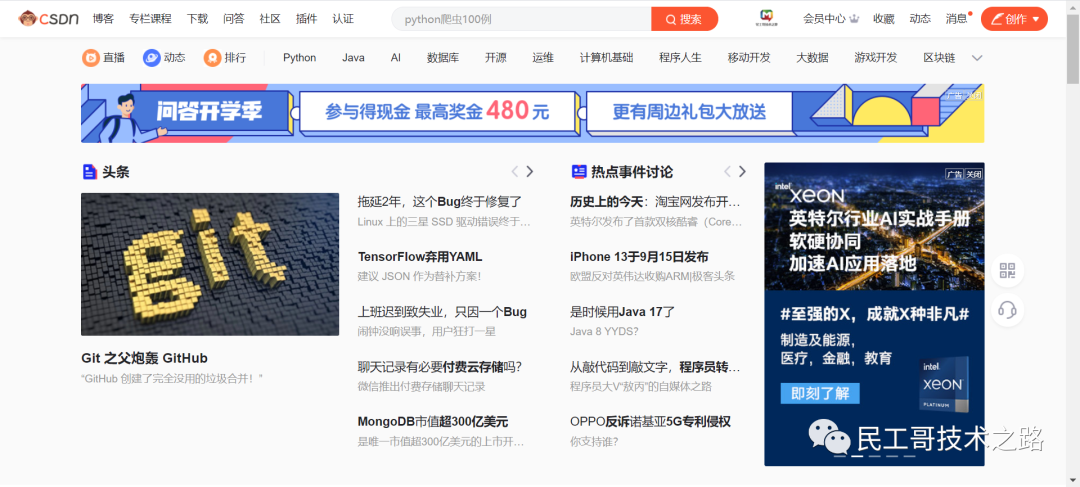The image size is (1080, 487).
Task: Close the top banner ad via 关闭
Action: pos(975,95)
